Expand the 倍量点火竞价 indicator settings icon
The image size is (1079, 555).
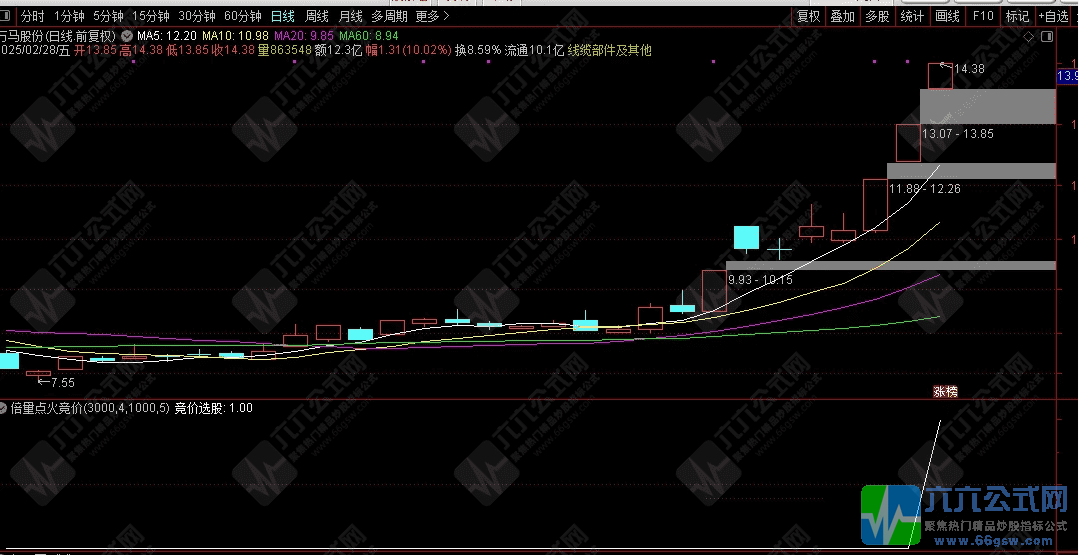click(4, 408)
